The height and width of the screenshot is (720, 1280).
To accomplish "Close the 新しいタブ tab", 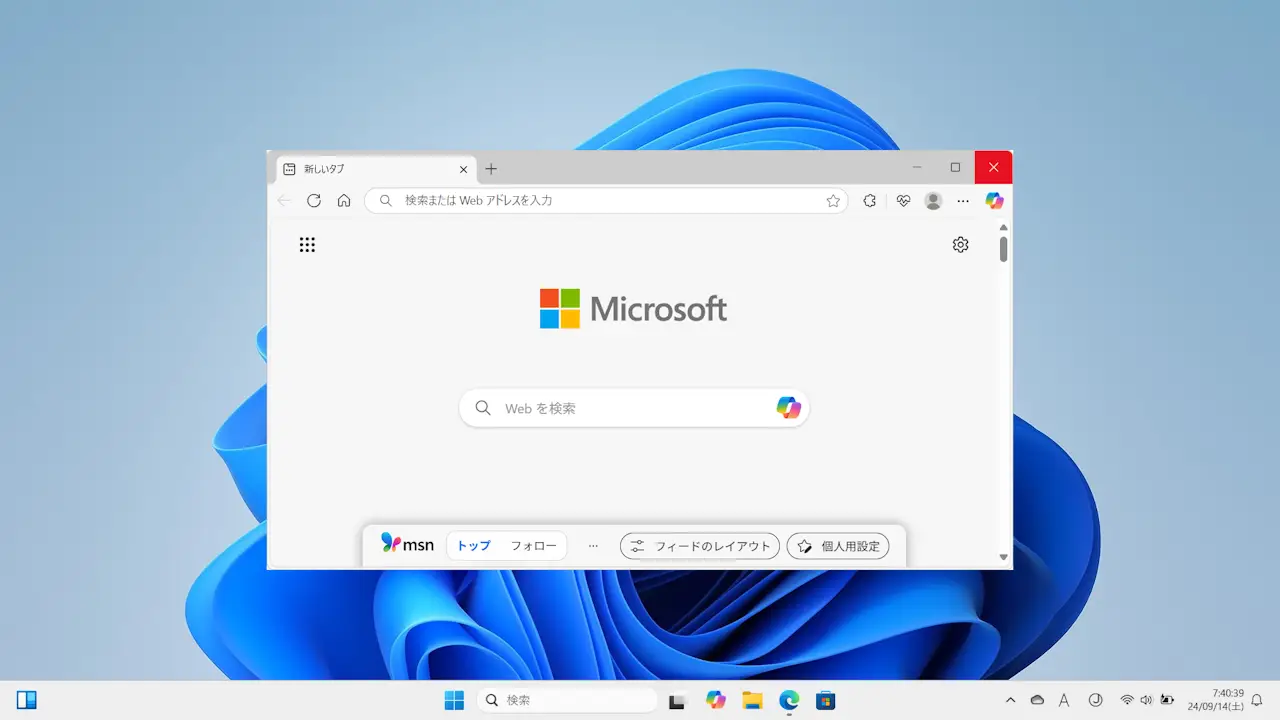I will click(x=463, y=169).
